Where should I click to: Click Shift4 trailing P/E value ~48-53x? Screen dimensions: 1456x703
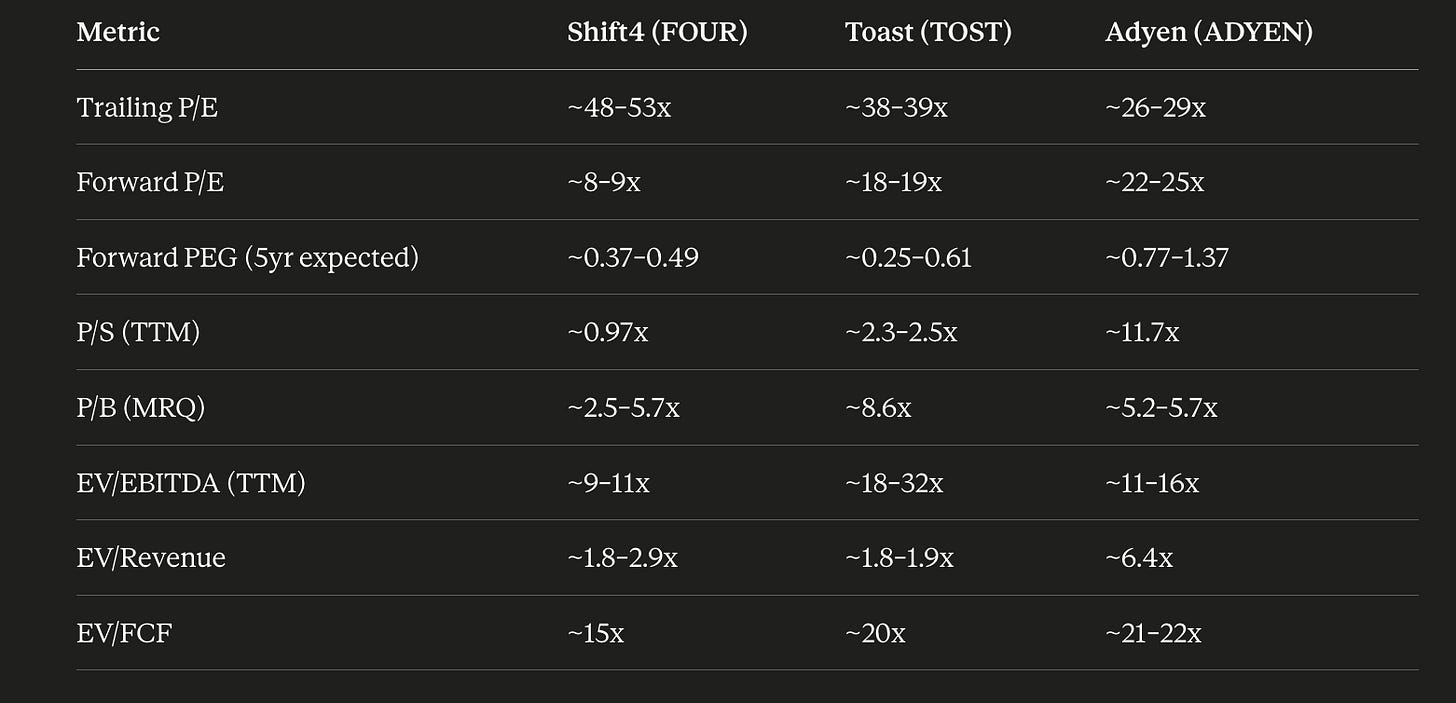pyautogui.click(x=619, y=108)
